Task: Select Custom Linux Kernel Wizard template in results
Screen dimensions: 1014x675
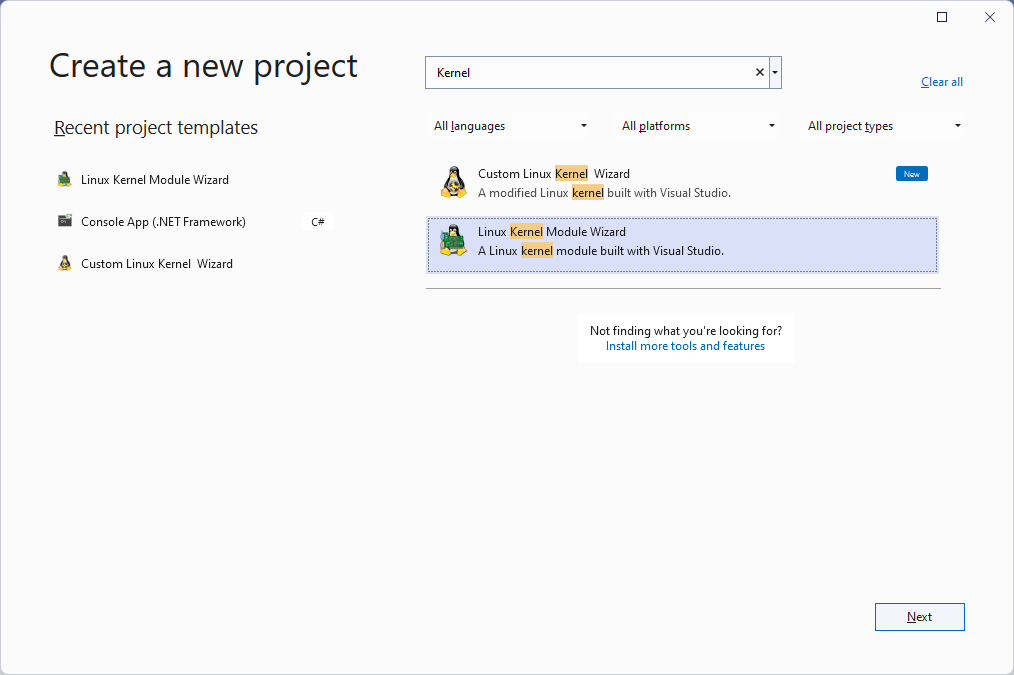Action: click(x=682, y=183)
